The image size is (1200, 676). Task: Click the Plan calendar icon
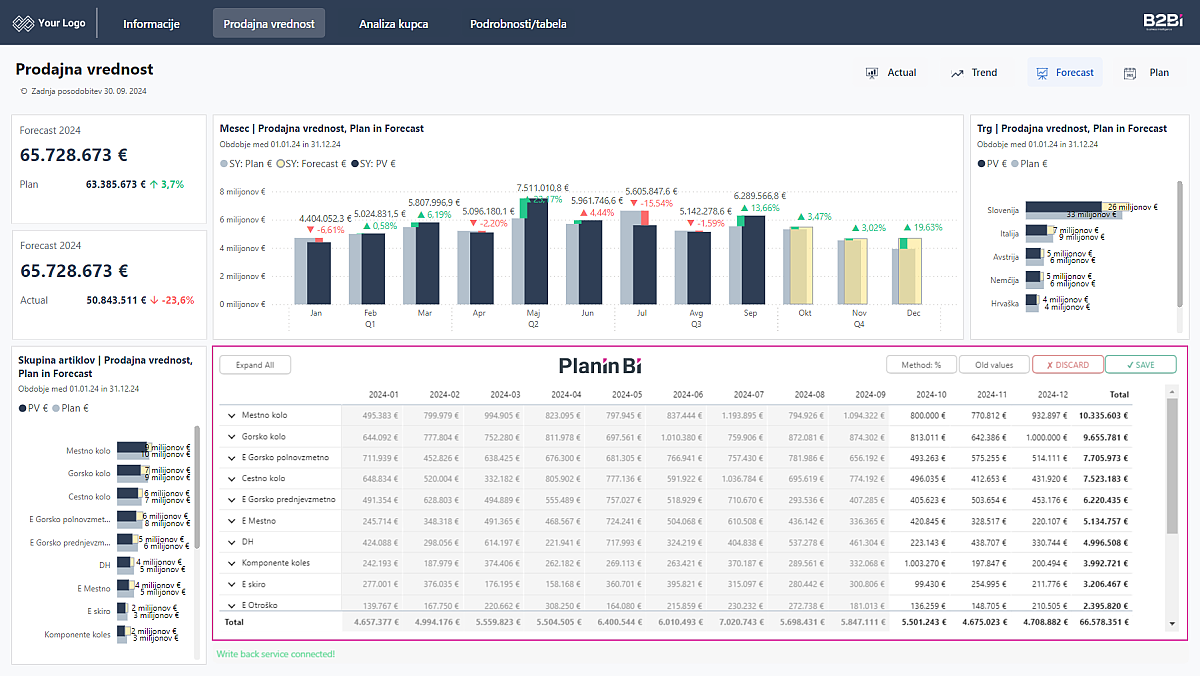tap(1130, 73)
